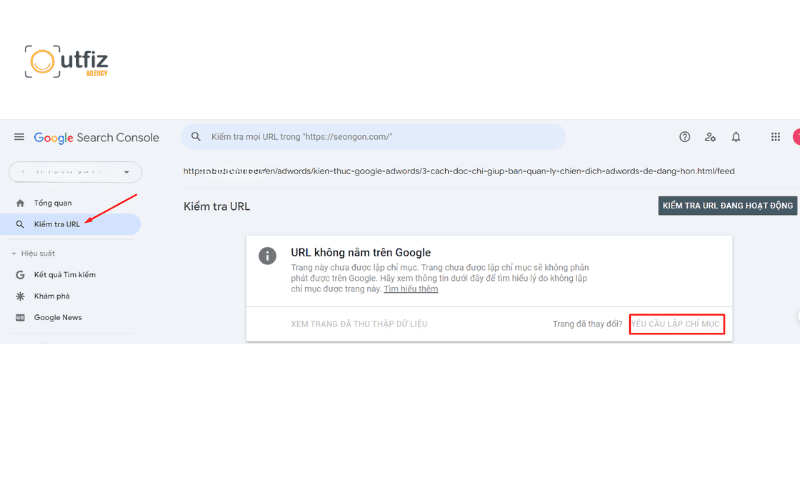800x500 pixels.
Task: Click KIỂM TRA URL ĐANG HOẠT ĐỘNG button
Action: 728,206
